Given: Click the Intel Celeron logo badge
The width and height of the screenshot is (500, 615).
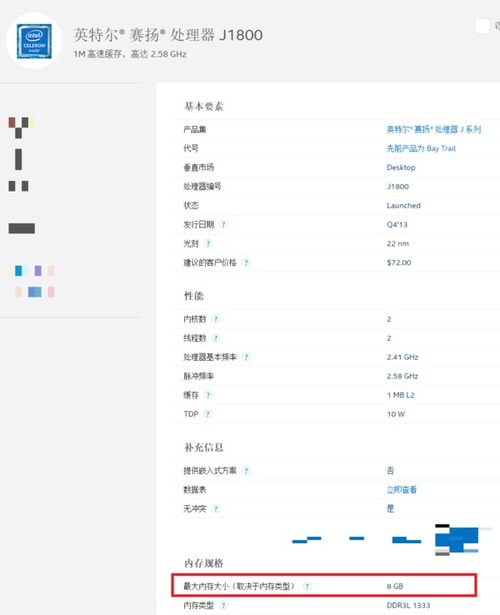Looking at the screenshot, I should (x=34, y=41).
